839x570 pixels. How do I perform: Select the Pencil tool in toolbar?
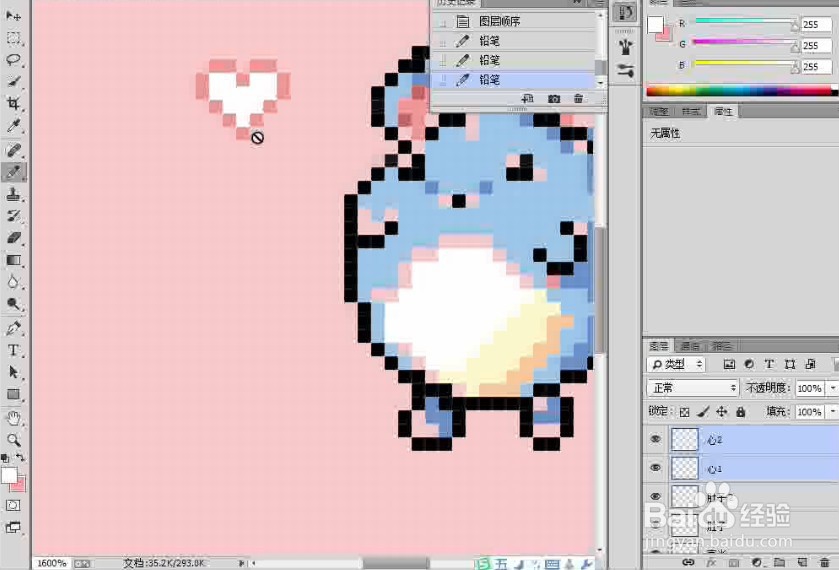coord(13,172)
